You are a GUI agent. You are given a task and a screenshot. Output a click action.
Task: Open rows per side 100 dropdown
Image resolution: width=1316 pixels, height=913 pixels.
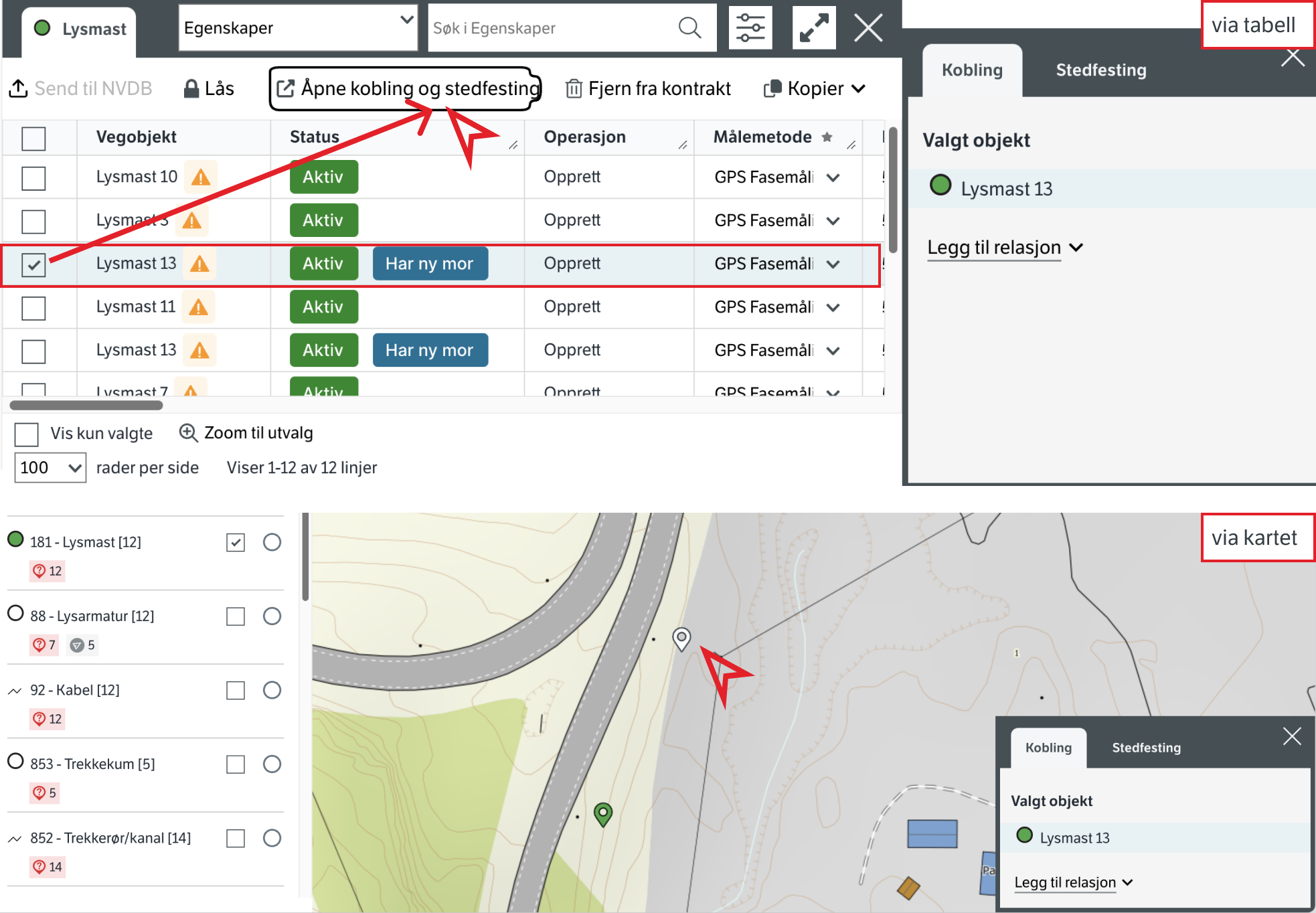point(50,467)
